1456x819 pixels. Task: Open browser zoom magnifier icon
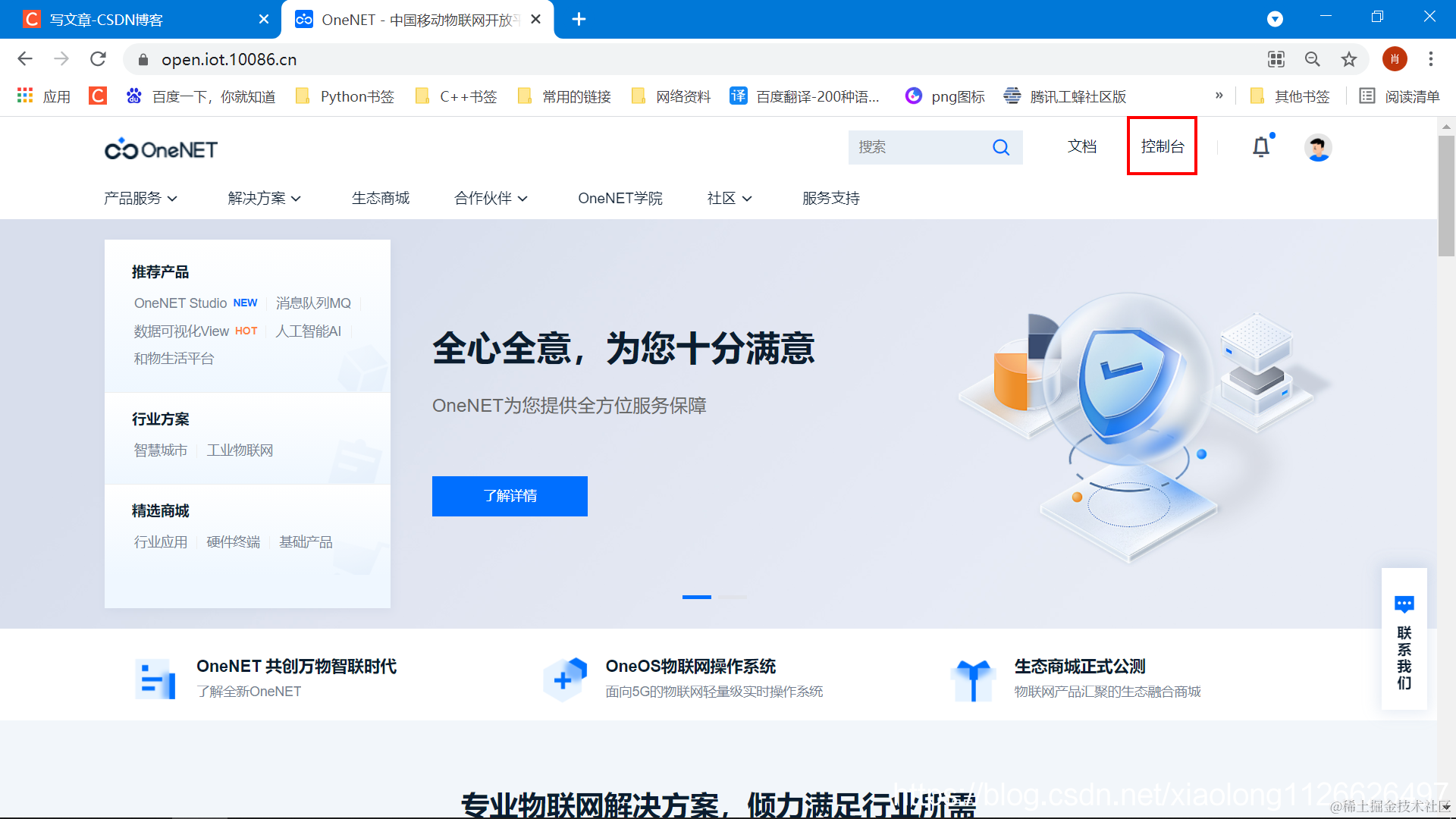pyautogui.click(x=1312, y=59)
